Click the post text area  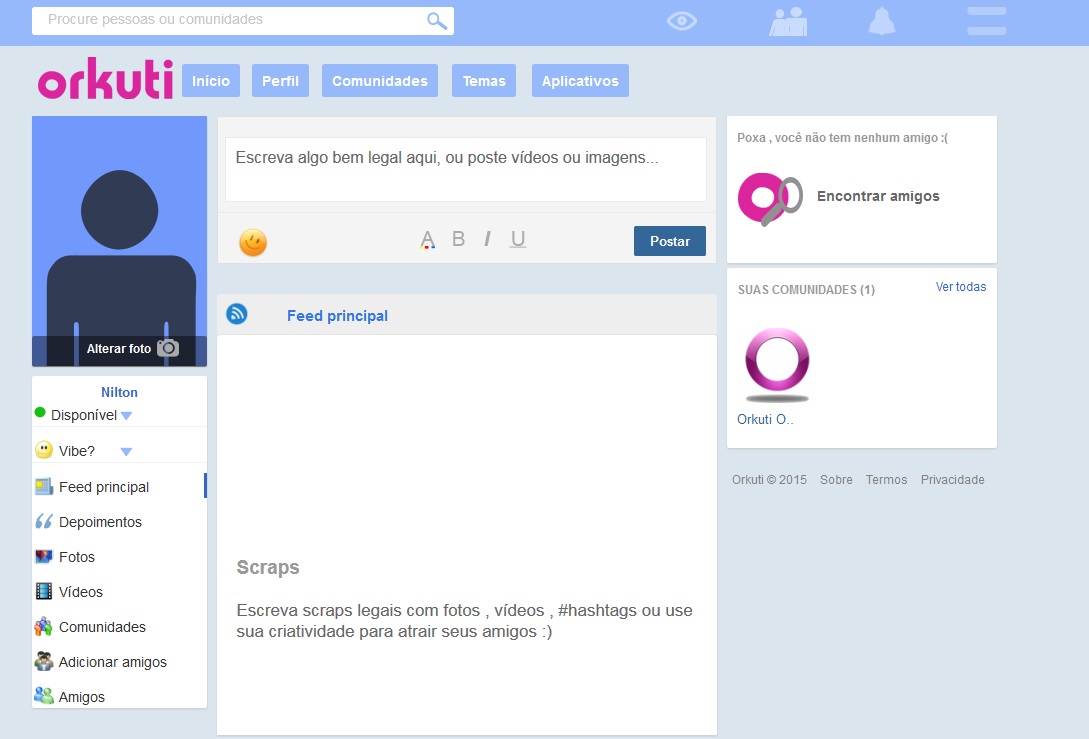(x=466, y=169)
